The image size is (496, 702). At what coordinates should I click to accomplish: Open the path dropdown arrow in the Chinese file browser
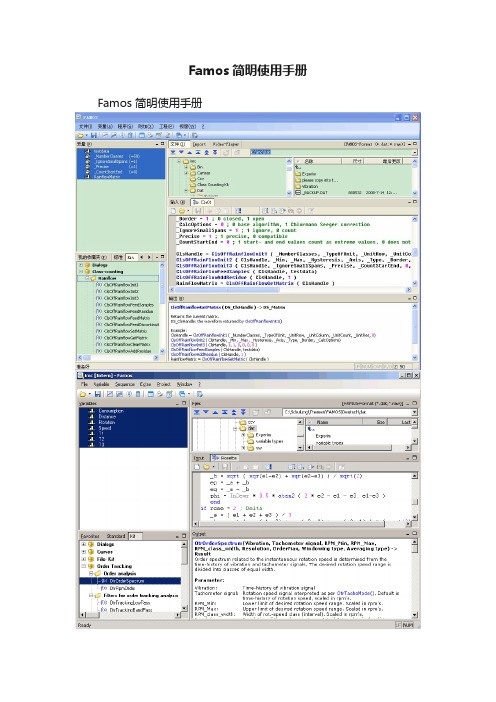415,152
